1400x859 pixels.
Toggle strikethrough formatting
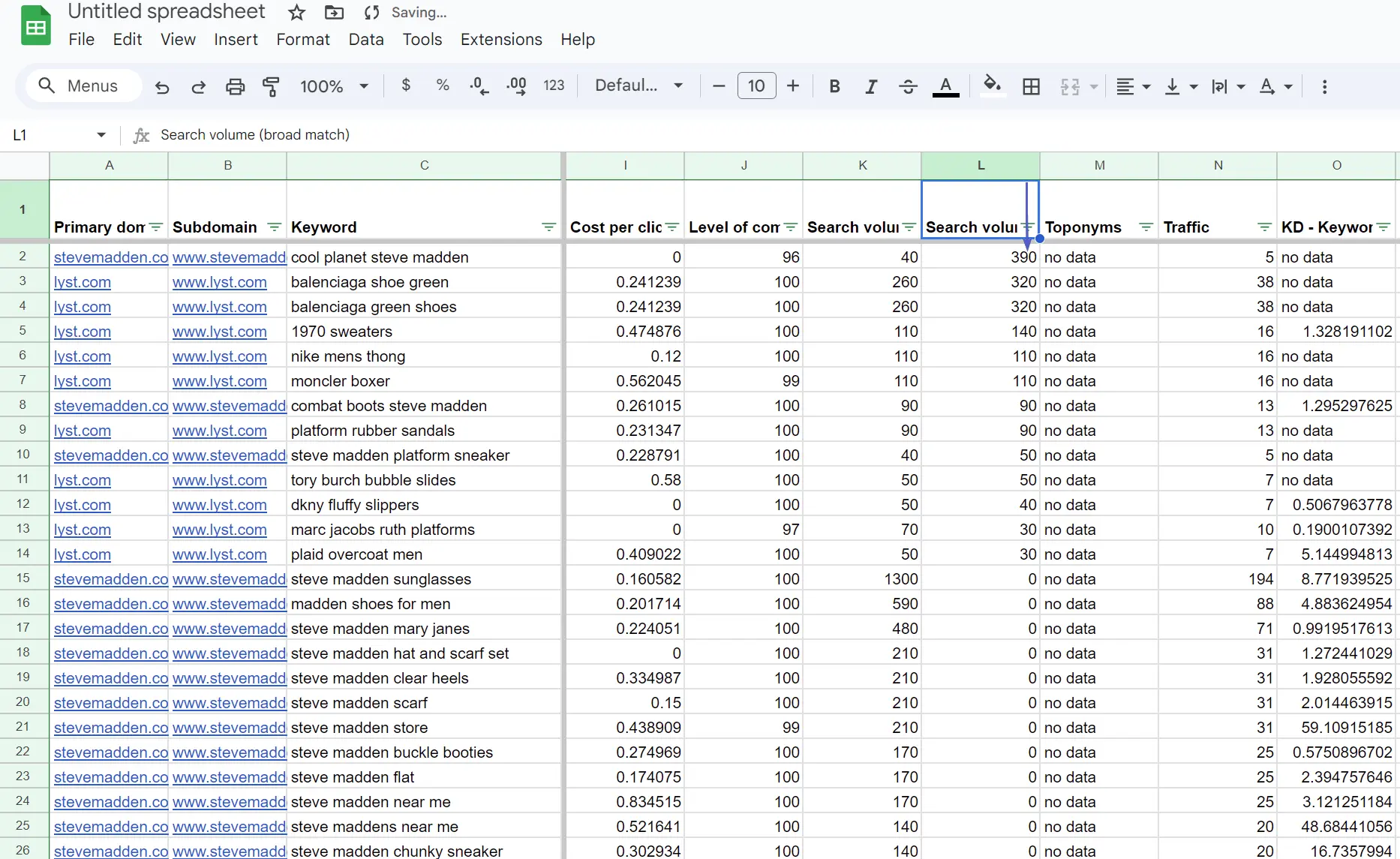coord(908,86)
